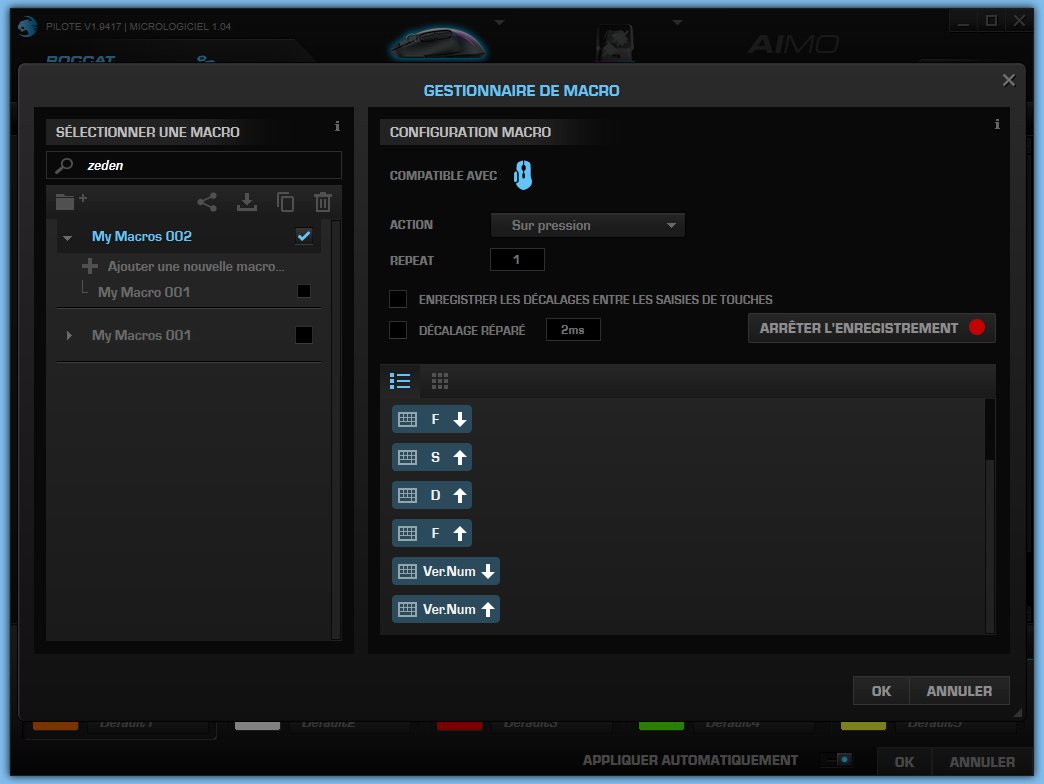The height and width of the screenshot is (784, 1044).
Task: Click Annuler in macro manager dialog
Action: point(959,691)
